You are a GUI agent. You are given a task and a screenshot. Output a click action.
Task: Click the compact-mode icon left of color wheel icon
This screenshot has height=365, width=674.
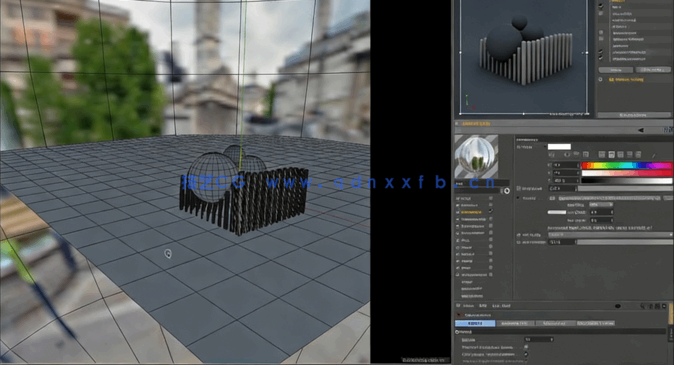point(552,154)
